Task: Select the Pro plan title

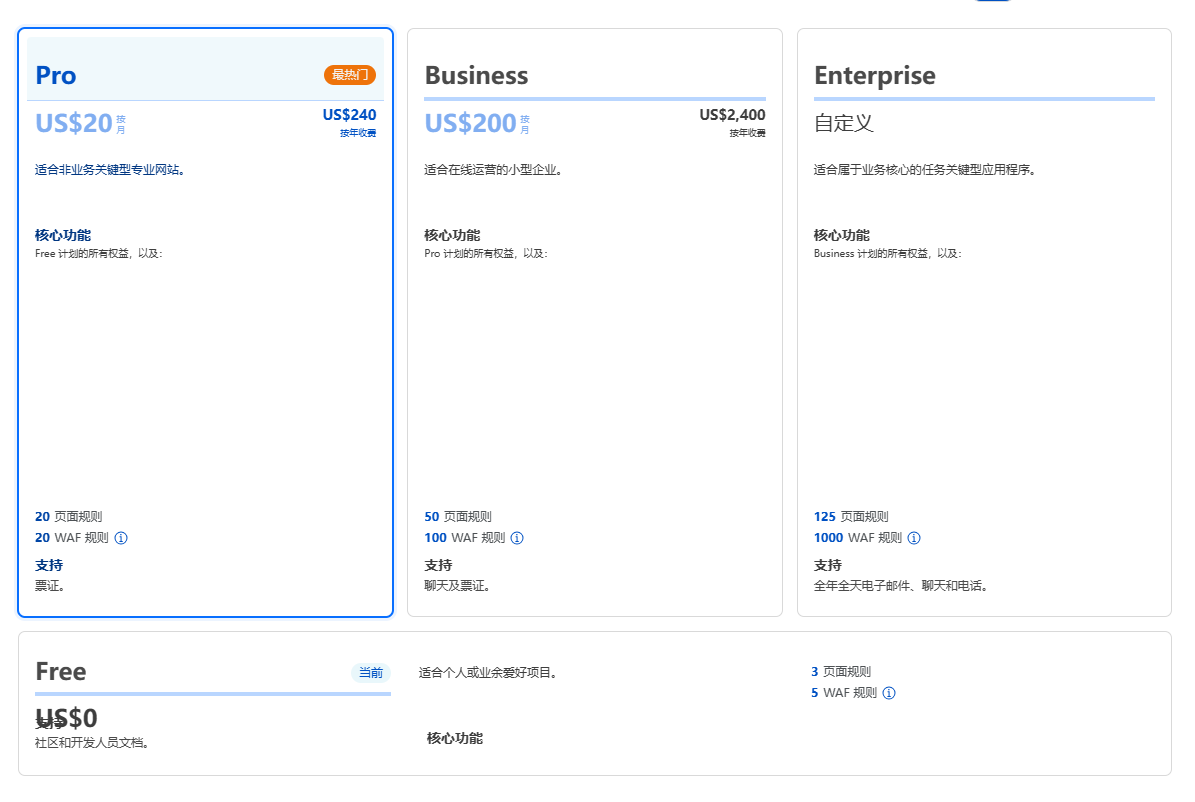Action: pos(56,76)
